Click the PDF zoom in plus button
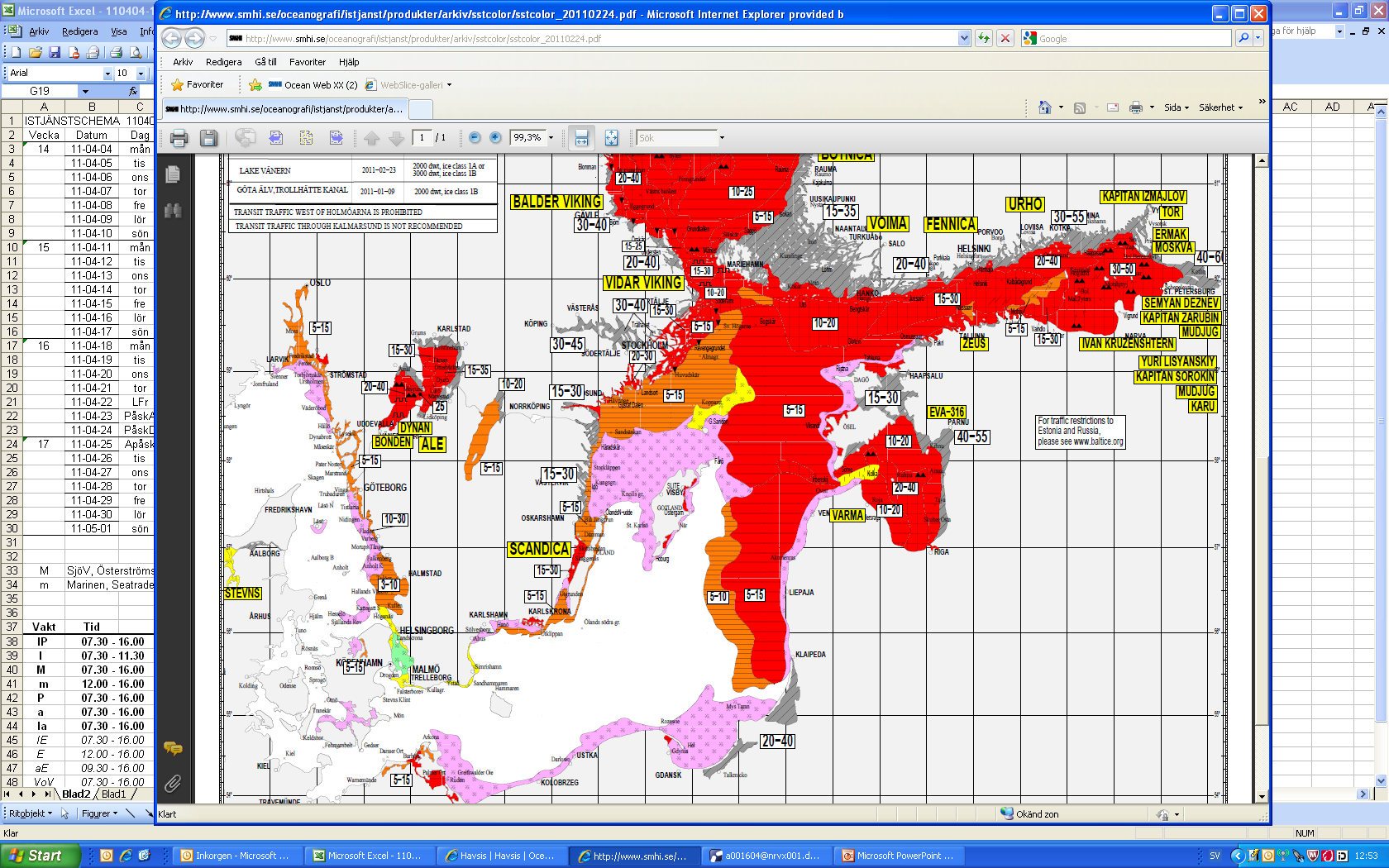This screenshot has width=1389, height=868. click(495, 138)
